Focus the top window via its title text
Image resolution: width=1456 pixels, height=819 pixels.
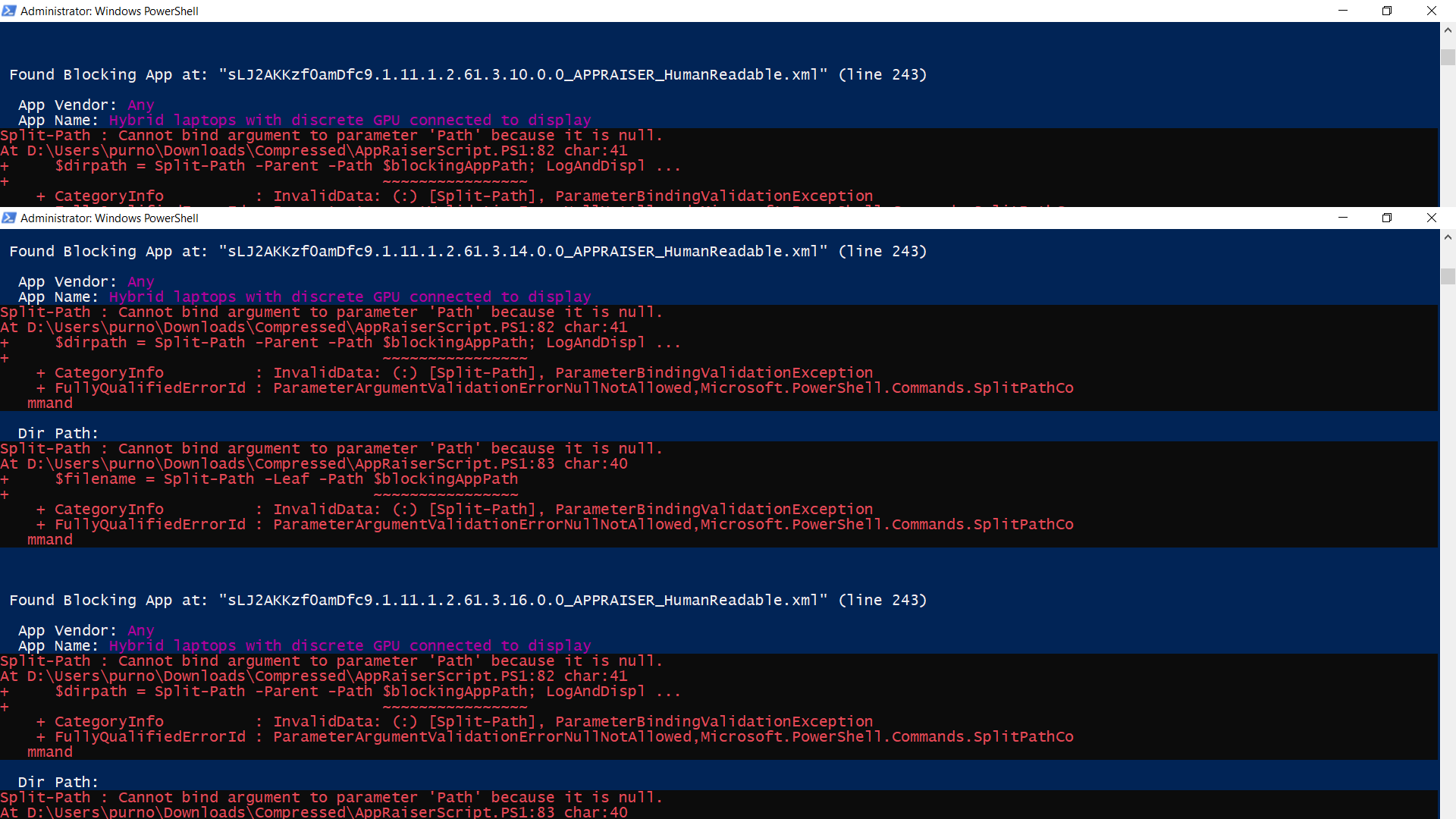pyautogui.click(x=109, y=11)
